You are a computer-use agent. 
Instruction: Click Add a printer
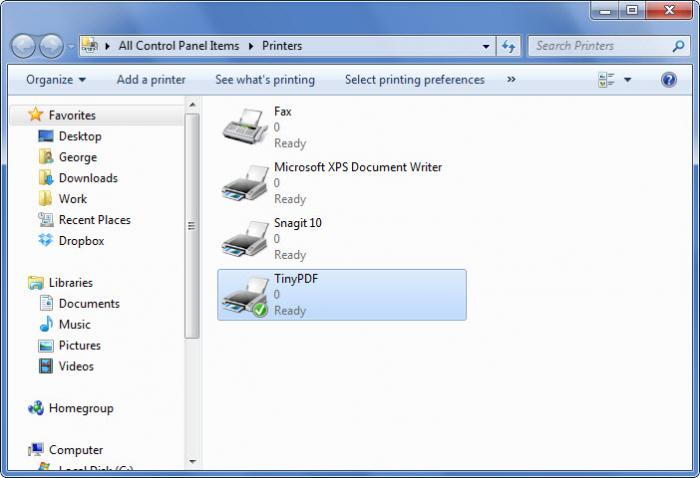point(151,80)
